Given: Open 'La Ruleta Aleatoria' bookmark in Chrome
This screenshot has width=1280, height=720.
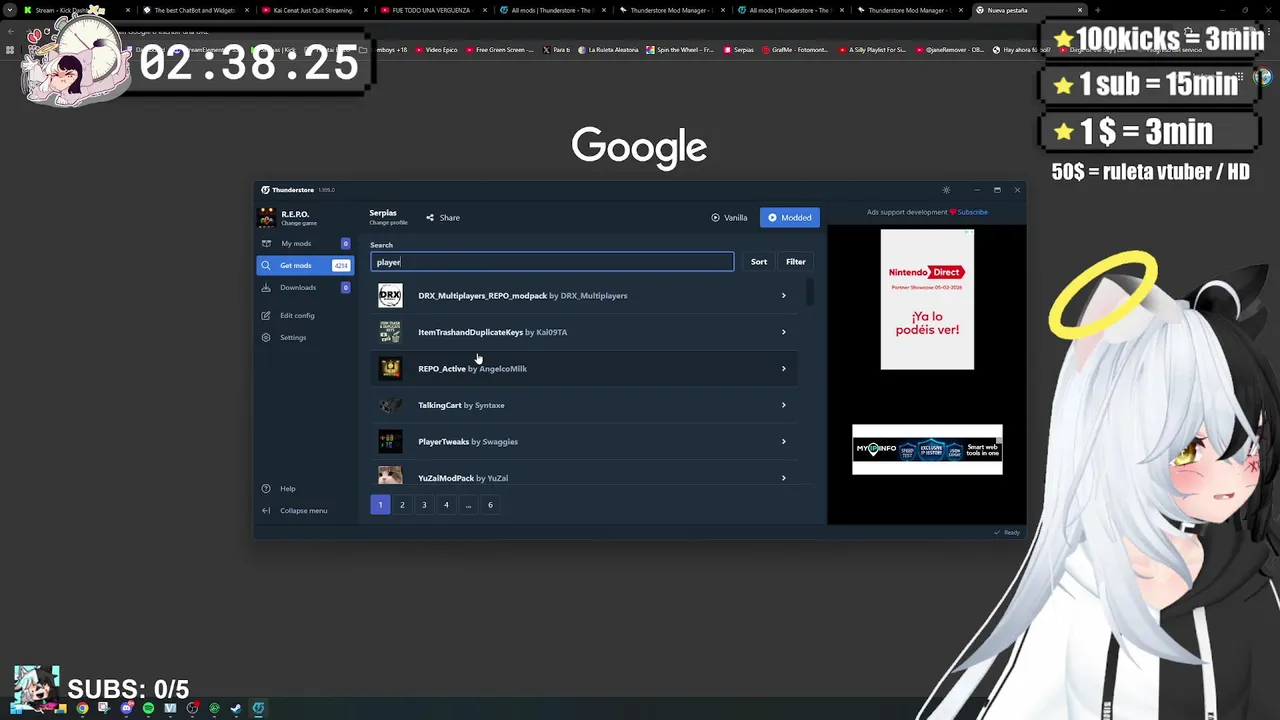Looking at the screenshot, I should click(609, 50).
